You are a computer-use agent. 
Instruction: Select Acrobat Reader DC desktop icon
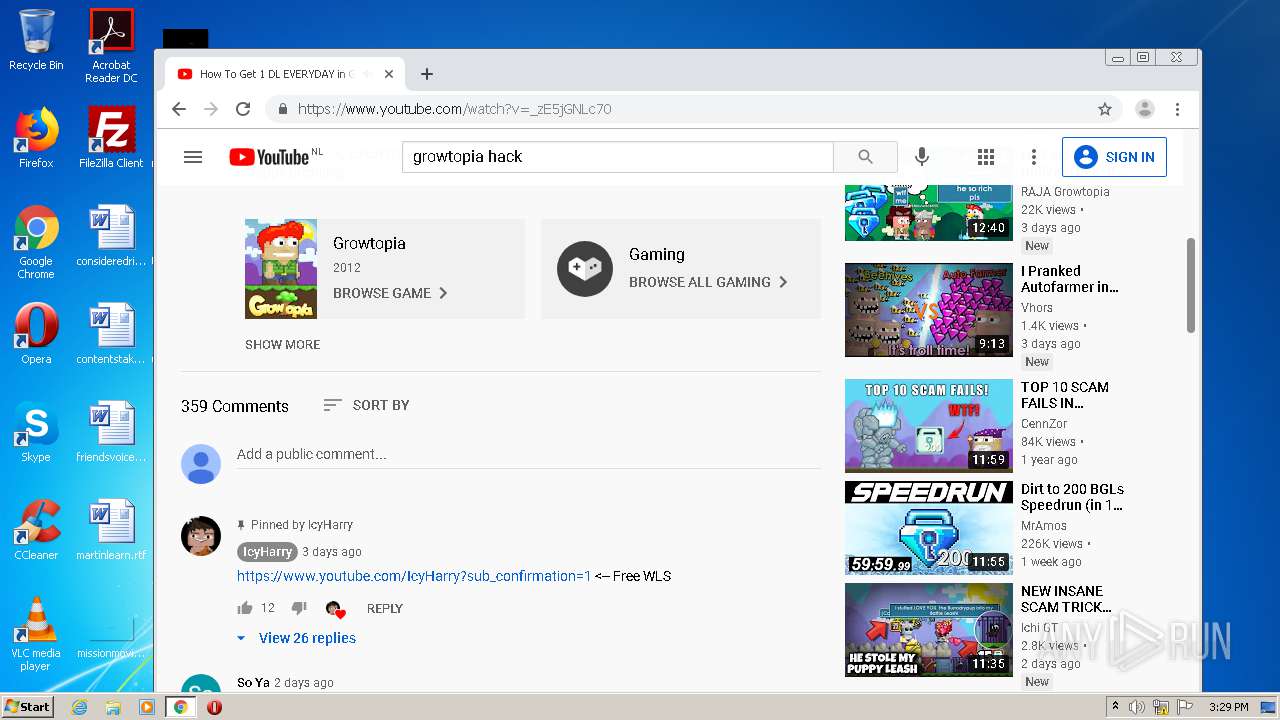pyautogui.click(x=111, y=46)
